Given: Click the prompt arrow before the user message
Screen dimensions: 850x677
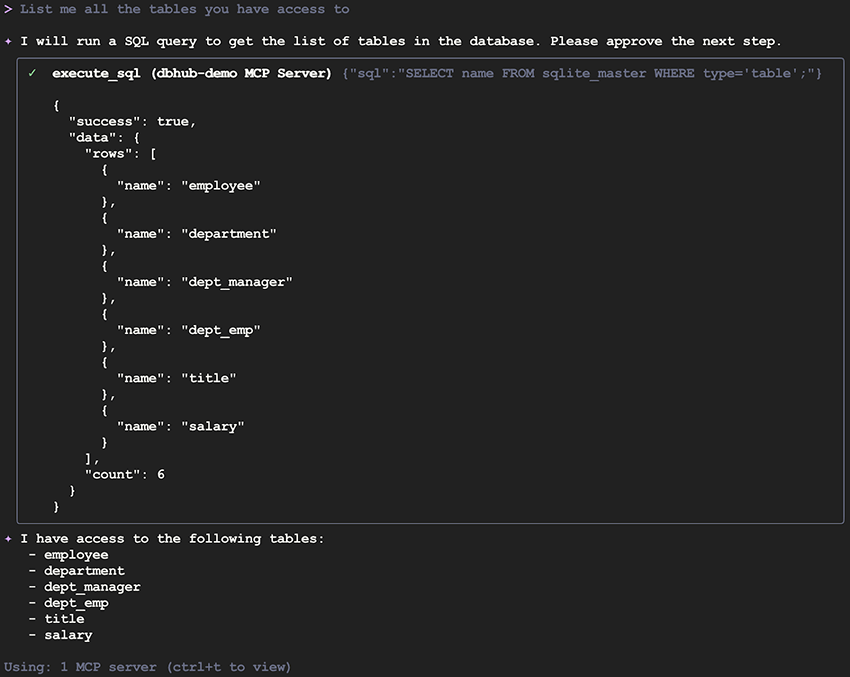Looking at the screenshot, I should (x=8, y=9).
